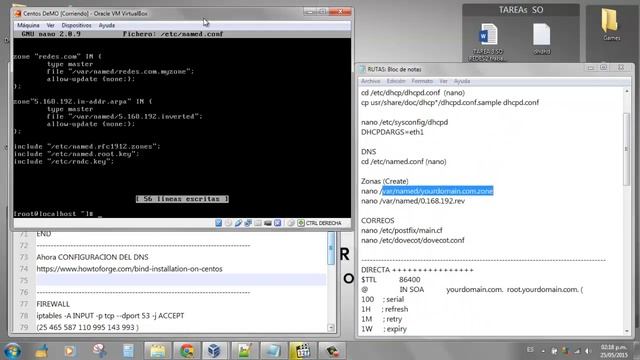Click the broom cleaner taskbar icon
Image resolution: width=640 pixels, height=360 pixels.
coord(41,351)
